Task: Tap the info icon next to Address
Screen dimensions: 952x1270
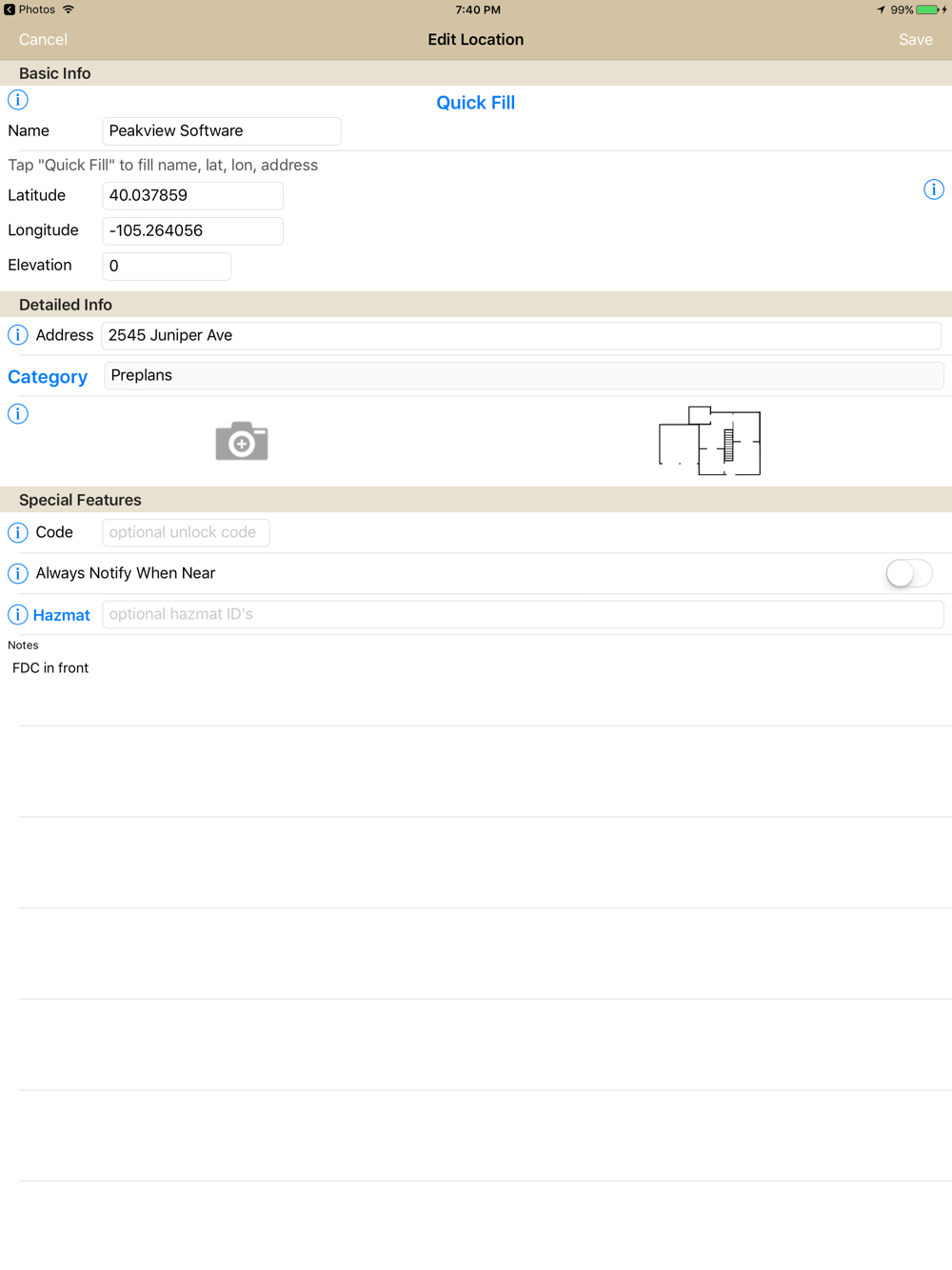Action: point(18,335)
